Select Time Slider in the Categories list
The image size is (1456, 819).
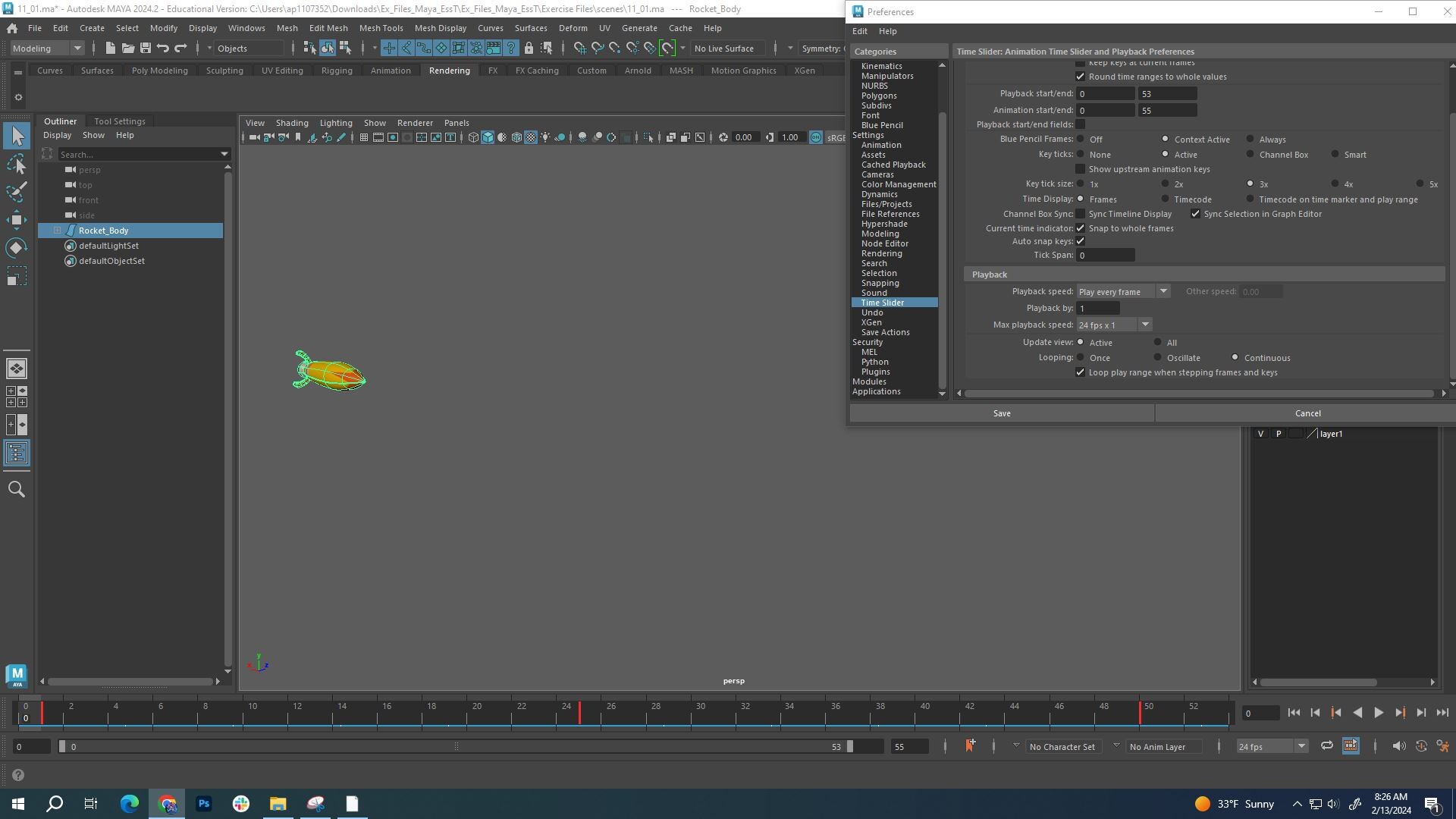click(883, 302)
